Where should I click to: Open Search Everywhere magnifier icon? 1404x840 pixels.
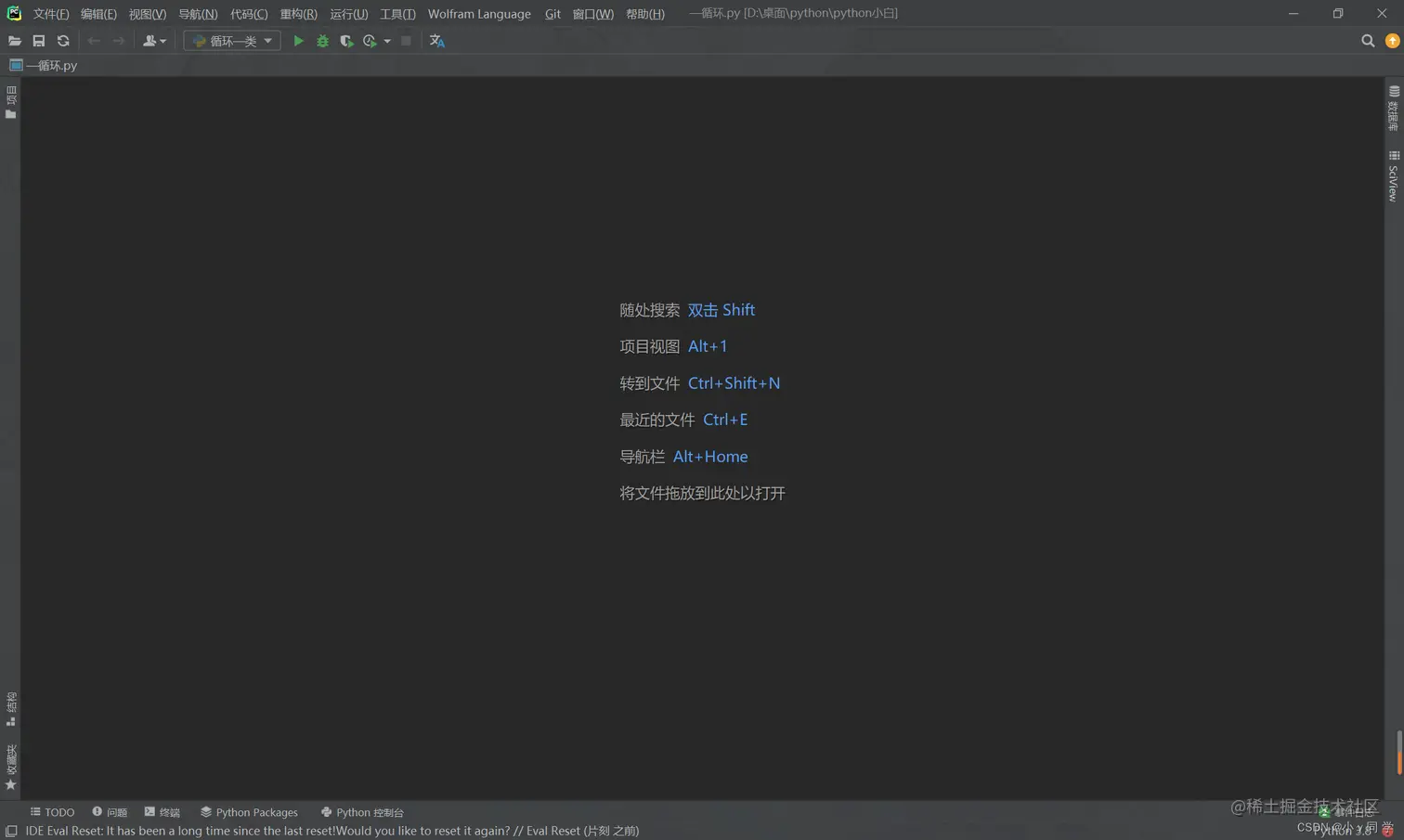1368,41
